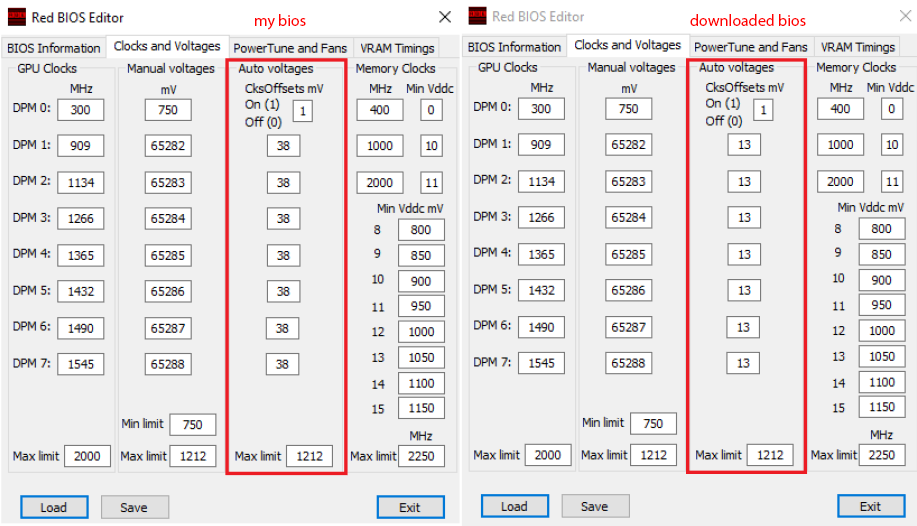Open BIOS Information tab in my bios window
This screenshot has width=917, height=526.
[54, 48]
